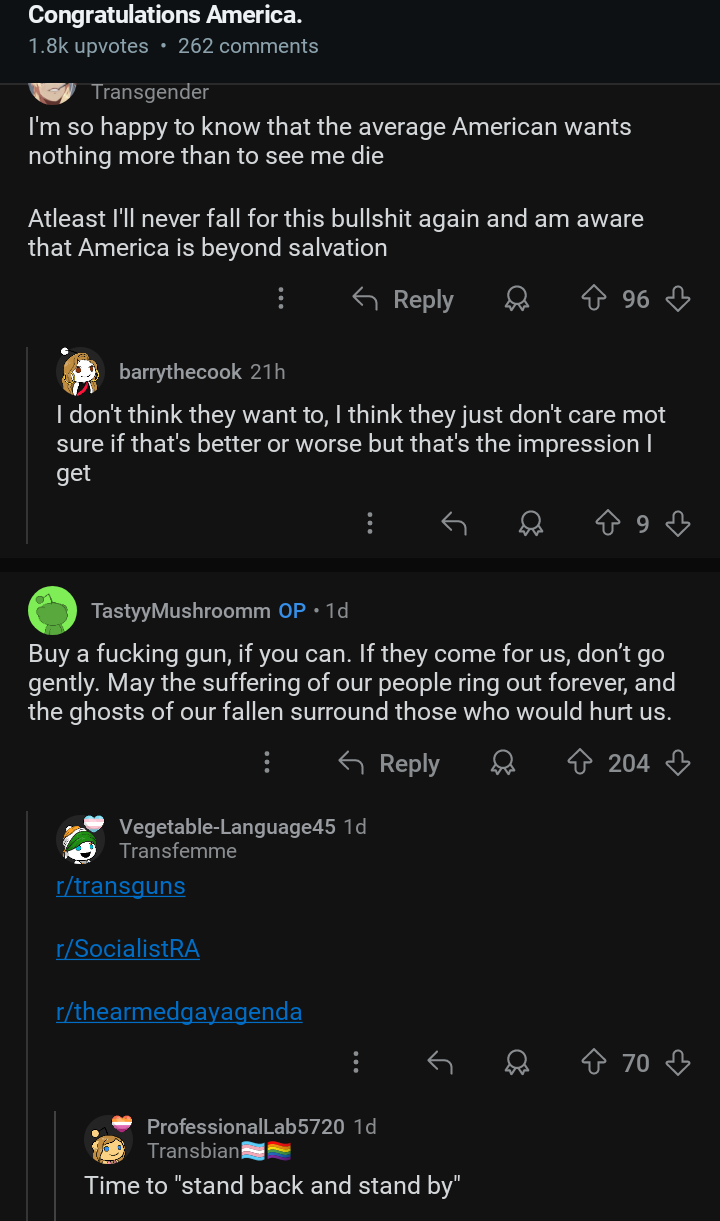Downvote barrythecook's 9-point reply
720x1221 pixels.
(678, 523)
